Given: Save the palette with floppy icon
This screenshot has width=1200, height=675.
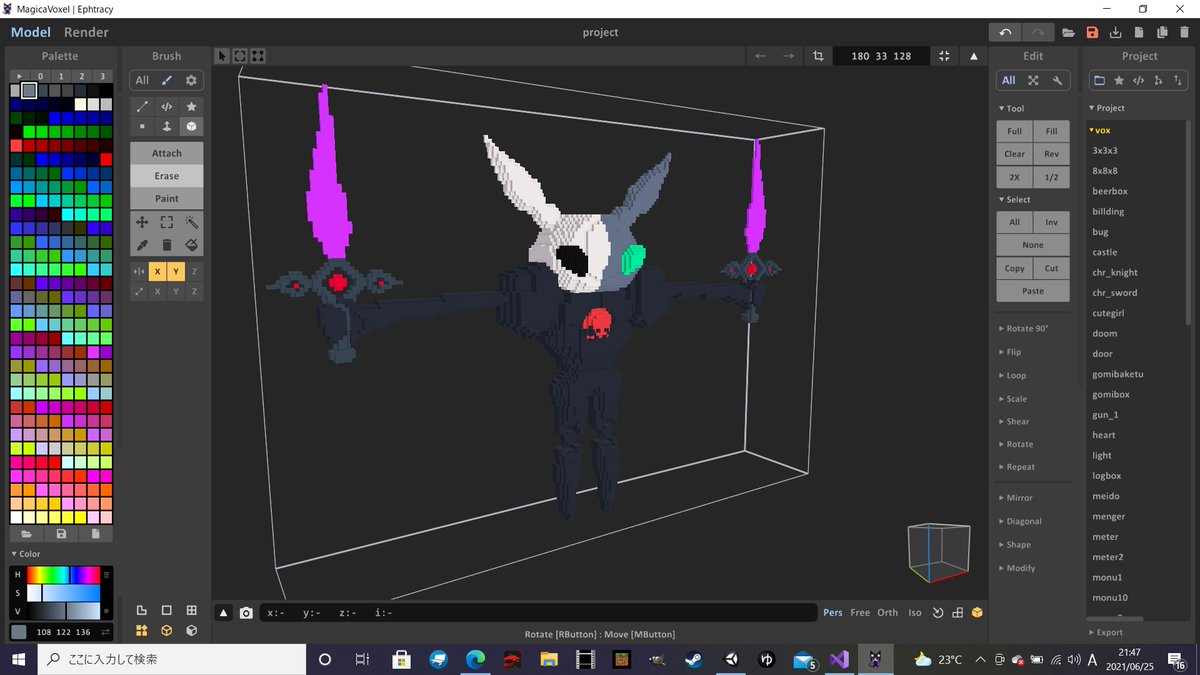Looking at the screenshot, I should click(61, 534).
